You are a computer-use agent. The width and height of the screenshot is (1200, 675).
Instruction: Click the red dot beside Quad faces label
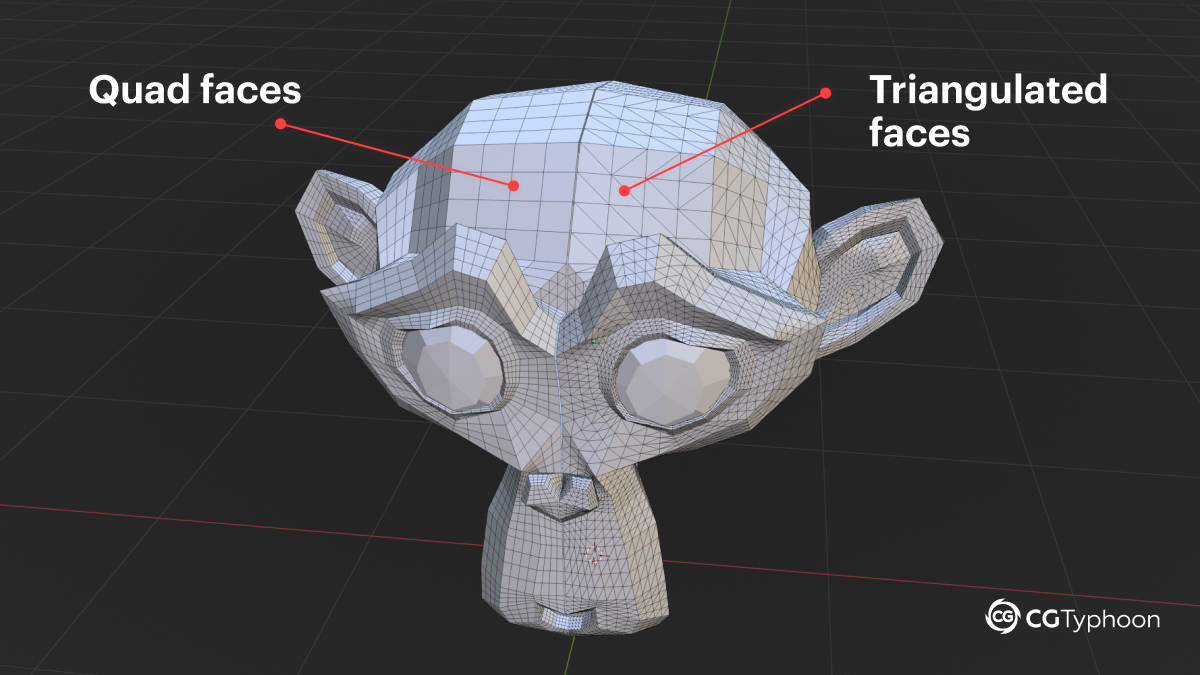281,124
